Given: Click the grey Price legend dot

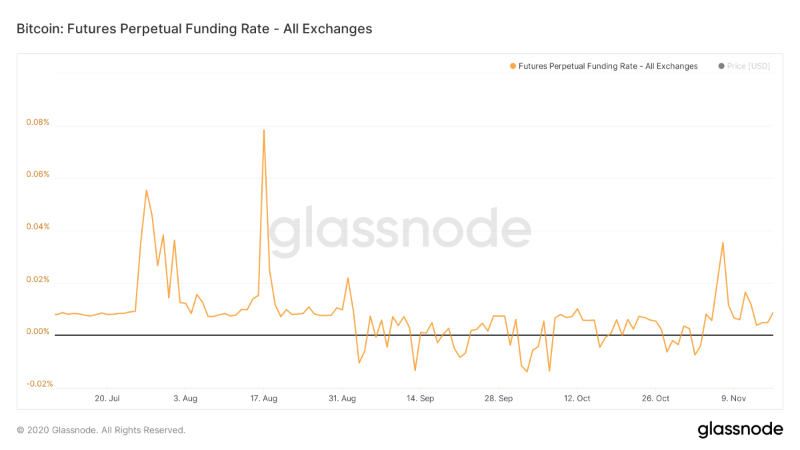Looking at the screenshot, I should (x=721, y=66).
